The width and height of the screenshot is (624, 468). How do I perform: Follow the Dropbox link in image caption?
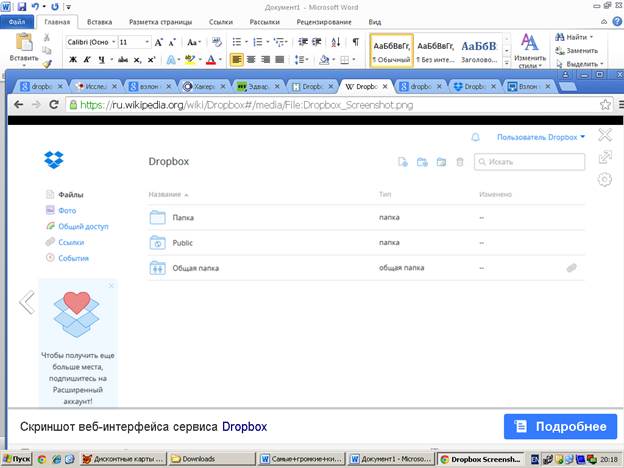(244, 427)
